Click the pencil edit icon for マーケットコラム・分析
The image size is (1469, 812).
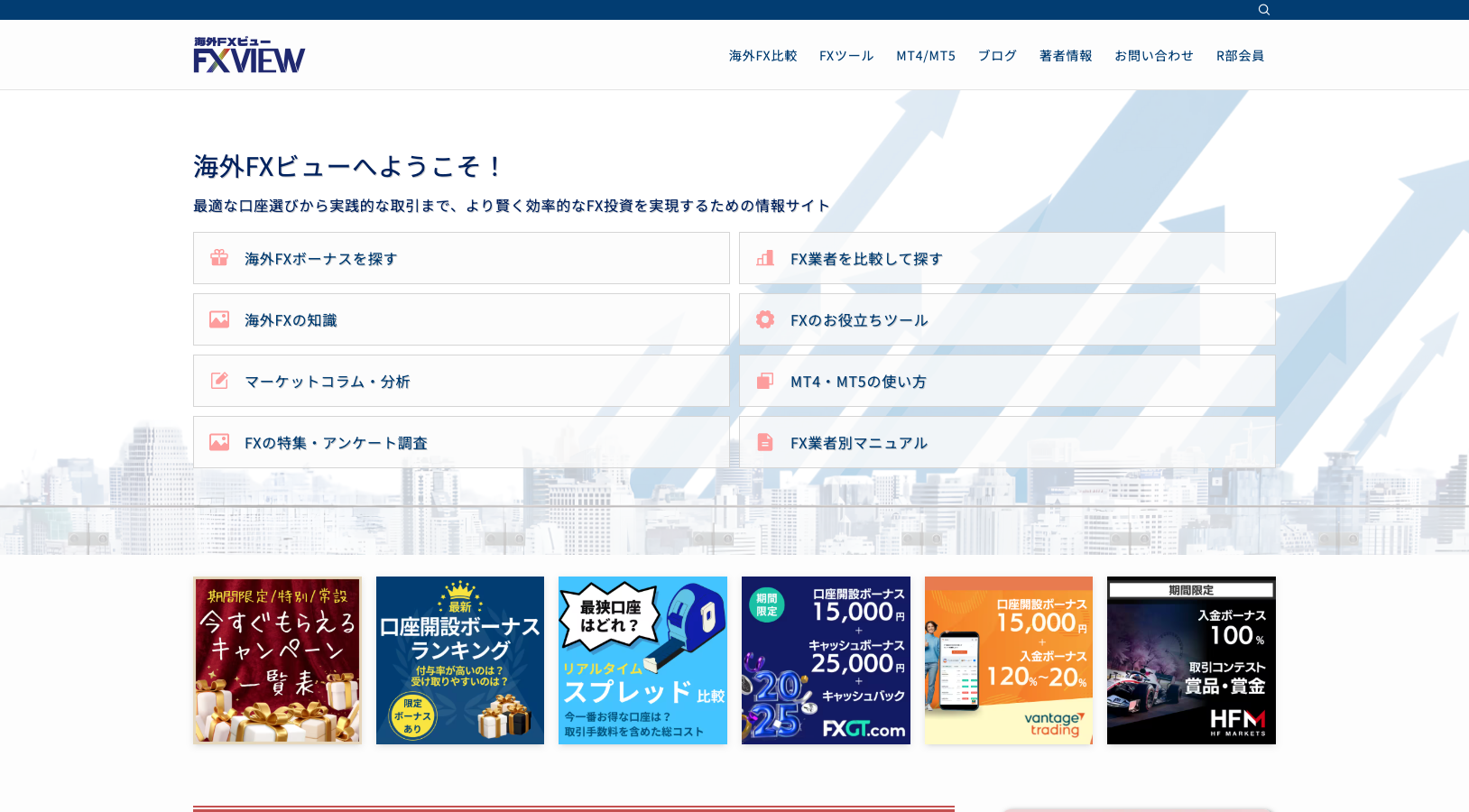(219, 381)
